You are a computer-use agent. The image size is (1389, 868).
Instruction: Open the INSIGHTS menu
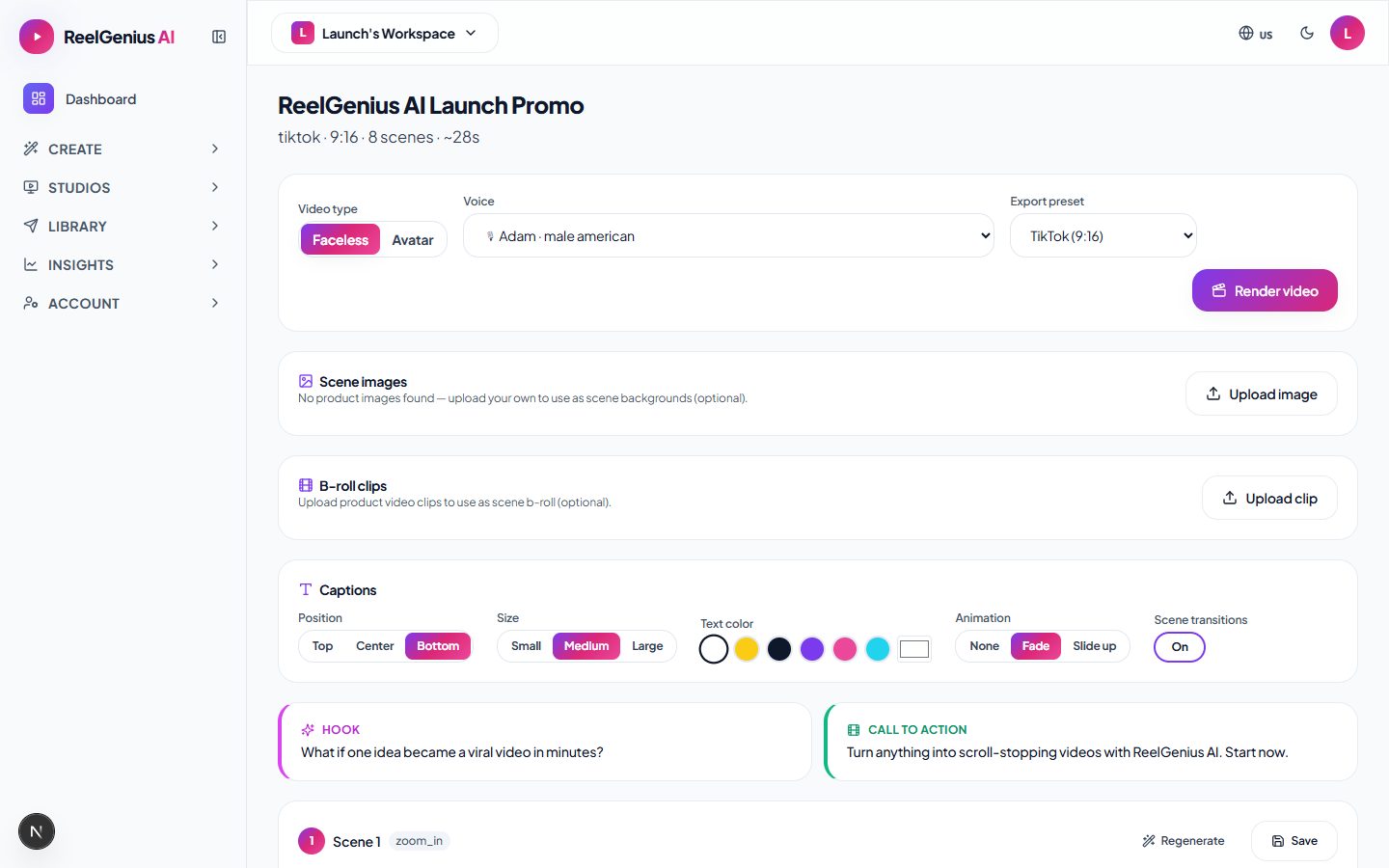(123, 264)
